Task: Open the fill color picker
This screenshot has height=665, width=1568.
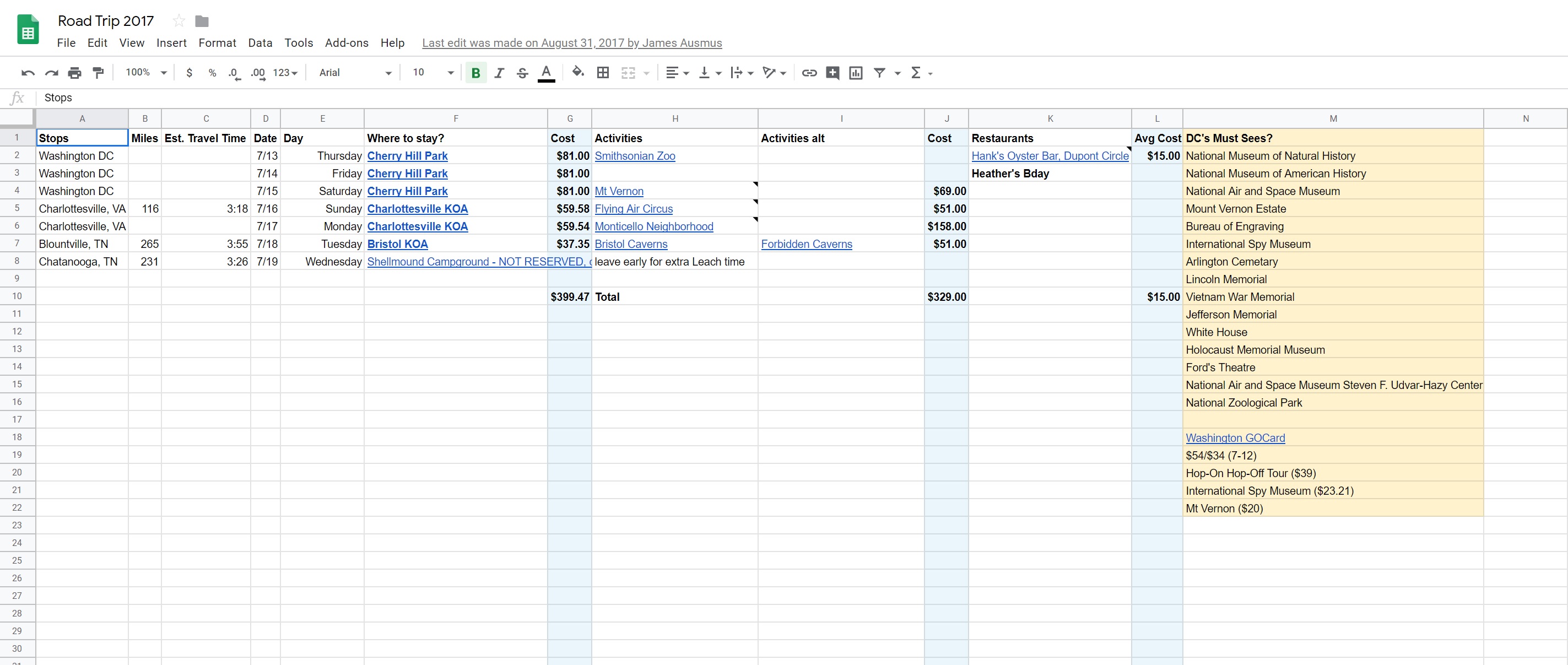Action: [x=577, y=73]
